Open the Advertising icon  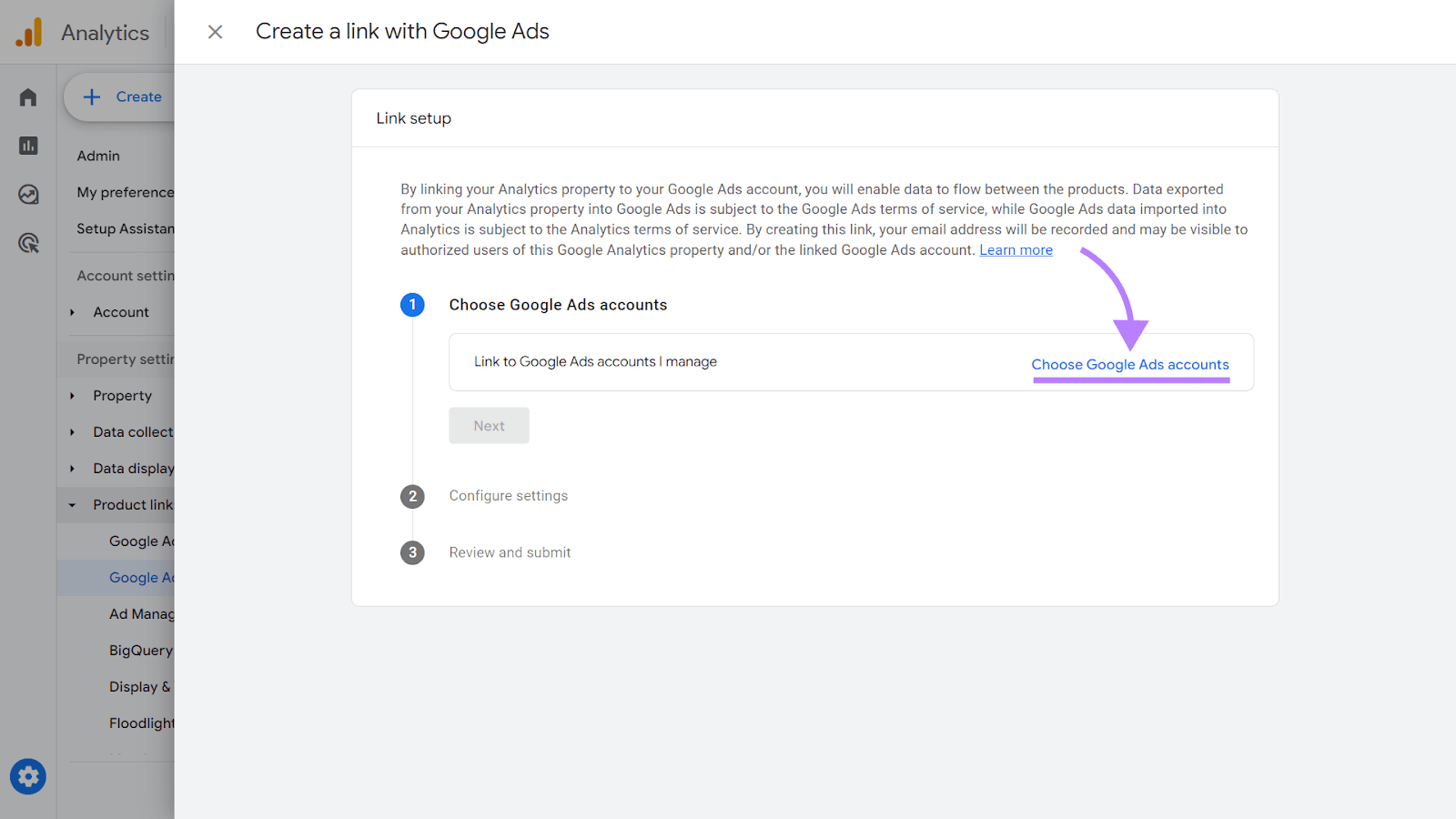tap(27, 243)
